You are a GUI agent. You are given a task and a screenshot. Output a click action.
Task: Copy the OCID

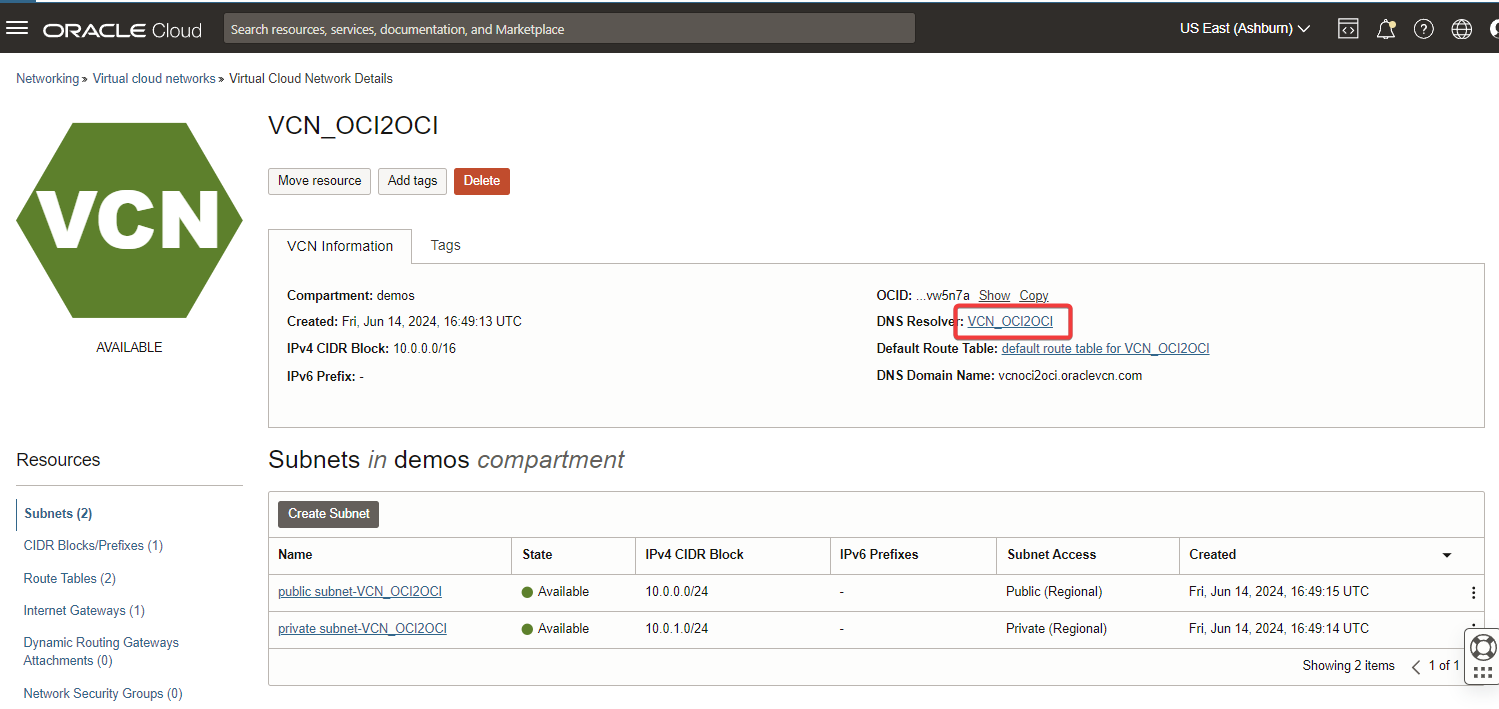pyautogui.click(x=1034, y=296)
